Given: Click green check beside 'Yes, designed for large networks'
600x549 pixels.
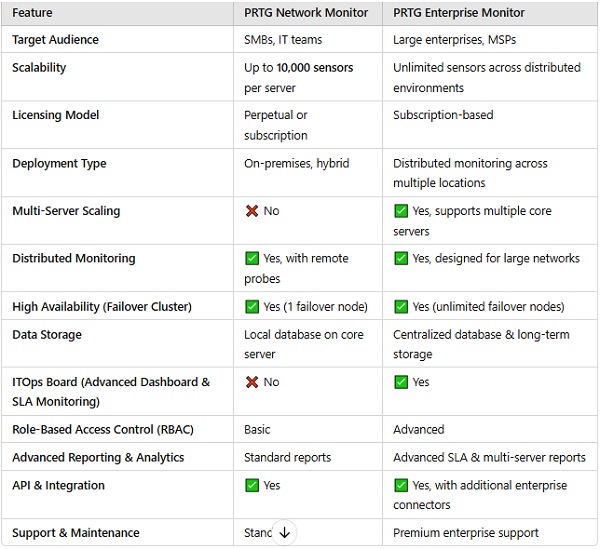Looking at the screenshot, I should click(401, 258).
